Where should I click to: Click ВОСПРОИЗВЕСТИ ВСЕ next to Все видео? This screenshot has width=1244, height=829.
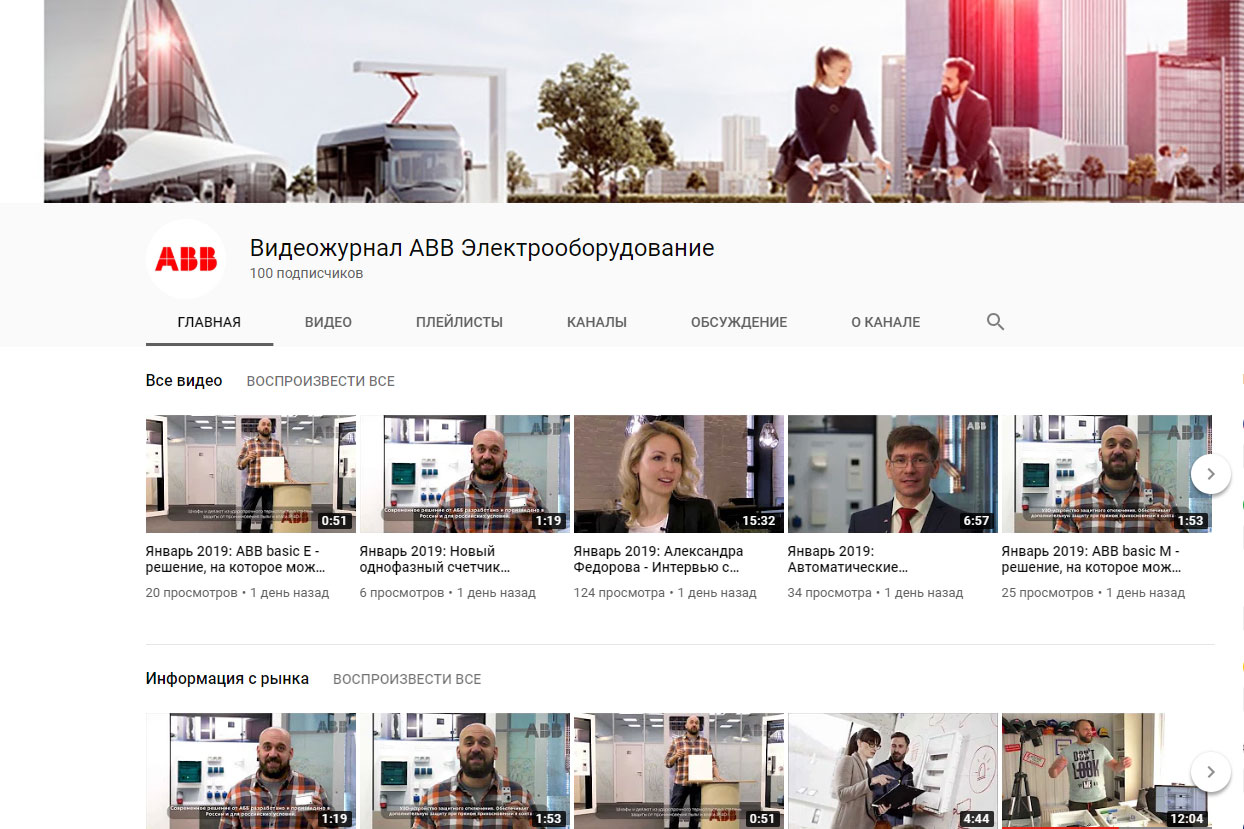(x=321, y=381)
